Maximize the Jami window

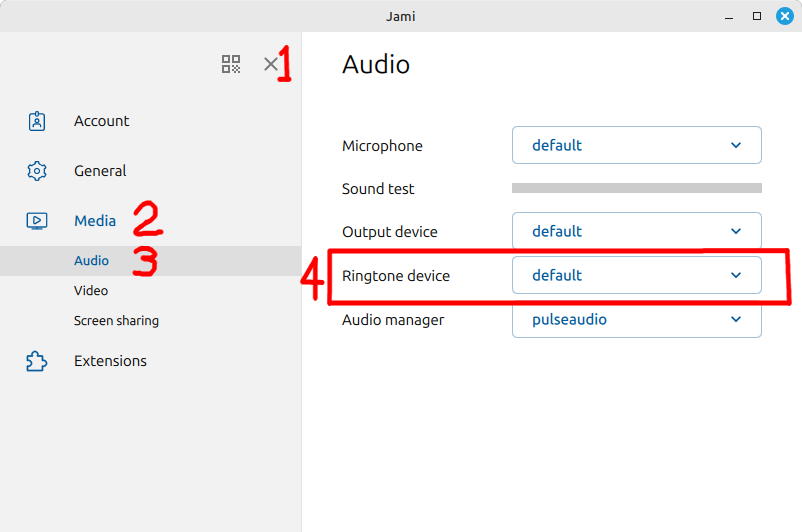757,16
